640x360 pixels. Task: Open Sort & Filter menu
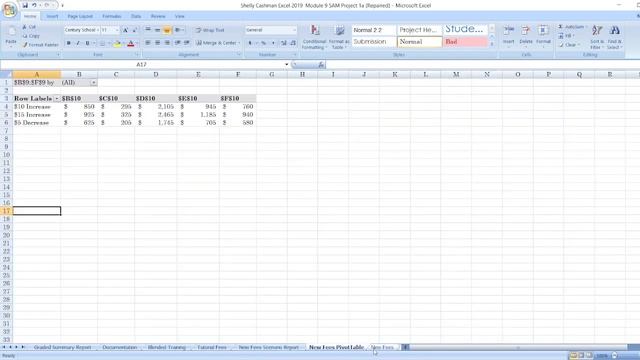click(x=597, y=37)
